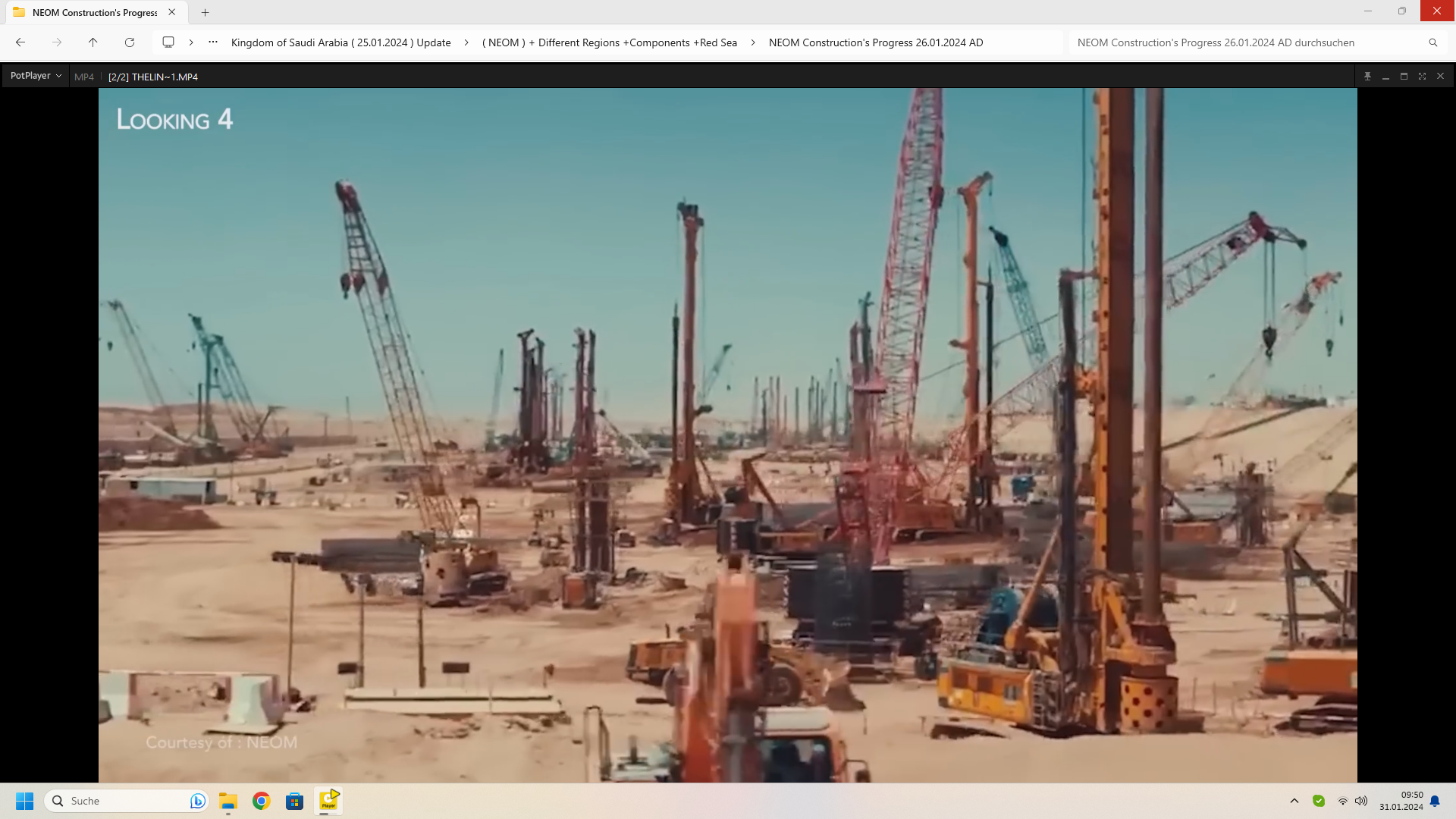This screenshot has height=819, width=1456.
Task: Go up one folder level
Action: (93, 42)
